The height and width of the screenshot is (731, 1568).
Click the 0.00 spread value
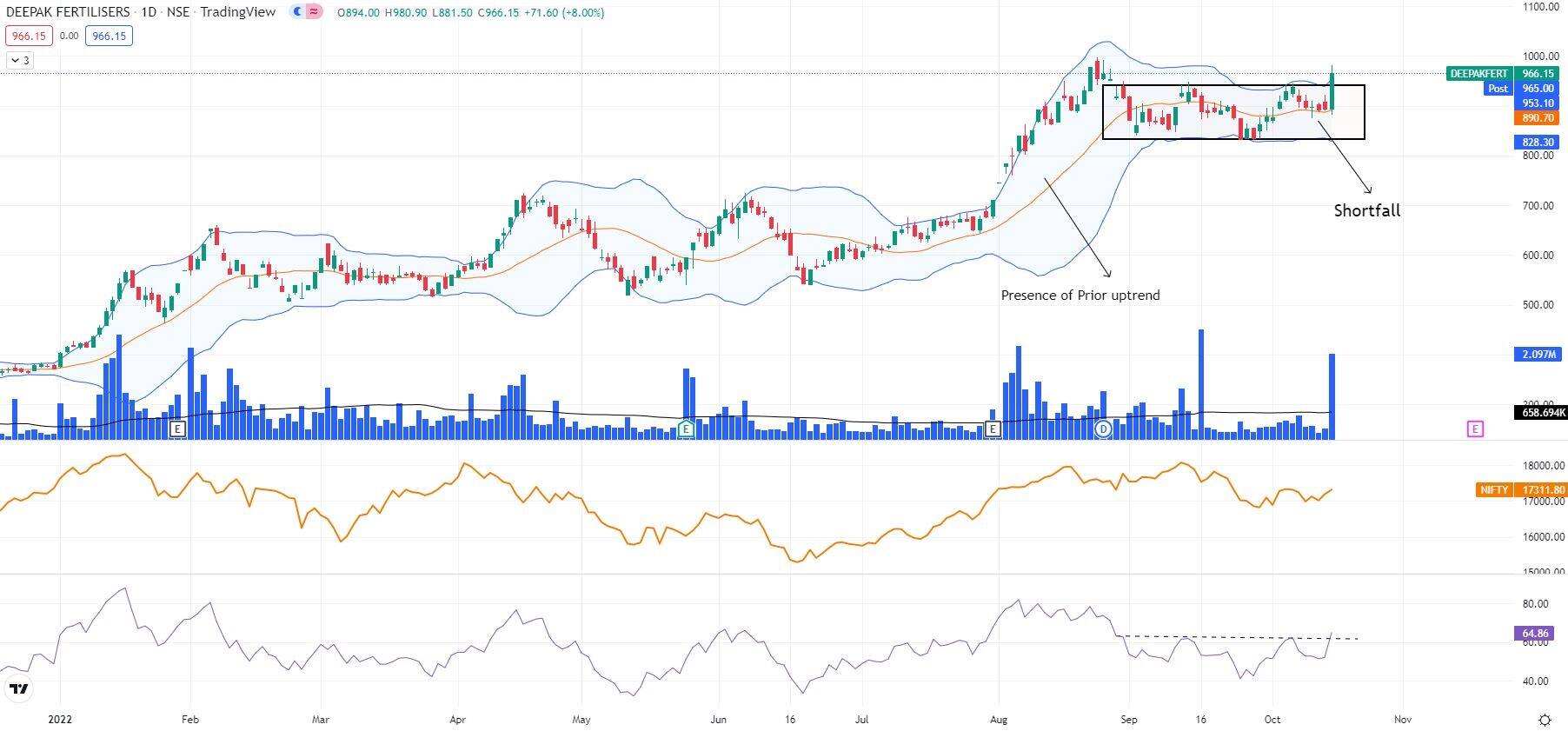click(69, 37)
